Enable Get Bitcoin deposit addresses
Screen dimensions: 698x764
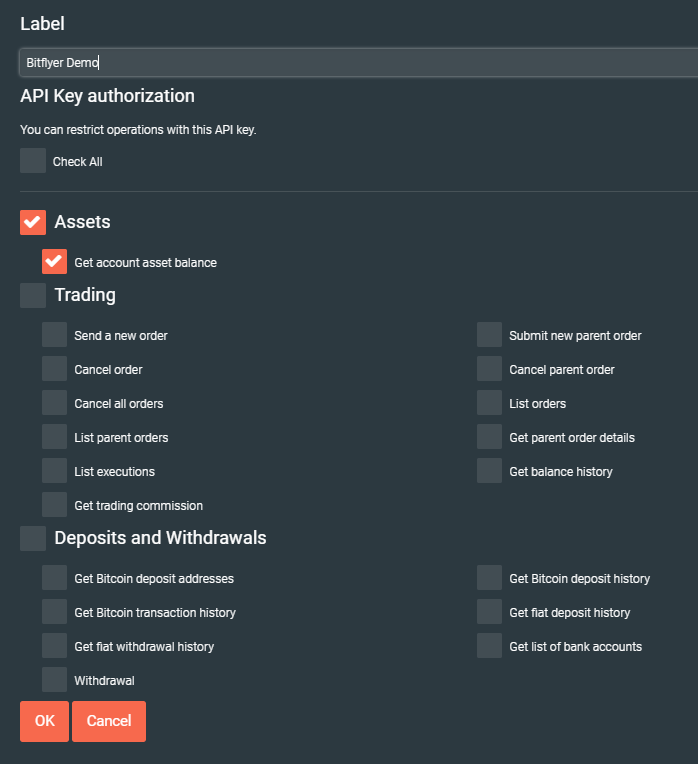click(55, 578)
